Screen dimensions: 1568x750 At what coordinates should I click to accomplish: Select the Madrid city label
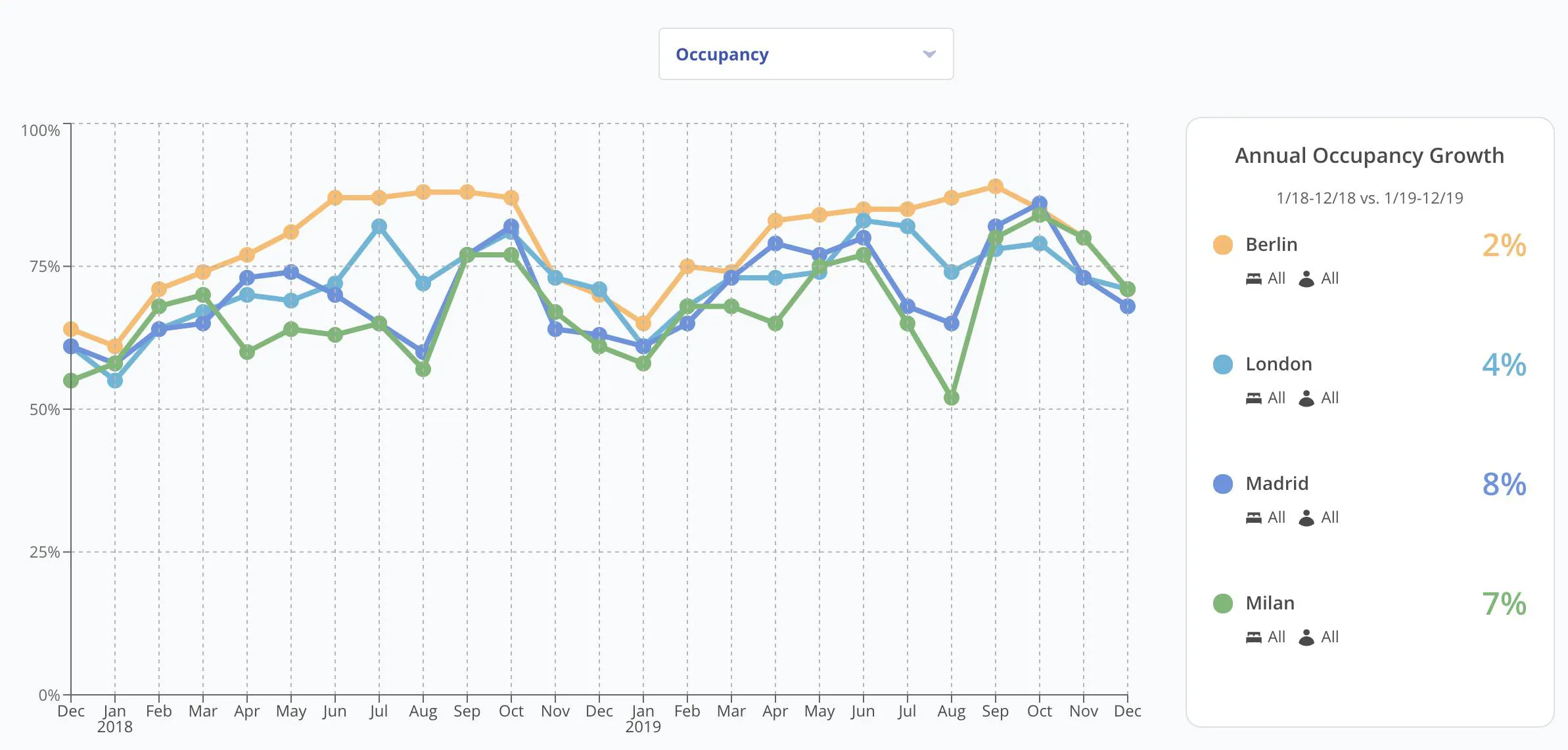tap(1277, 483)
